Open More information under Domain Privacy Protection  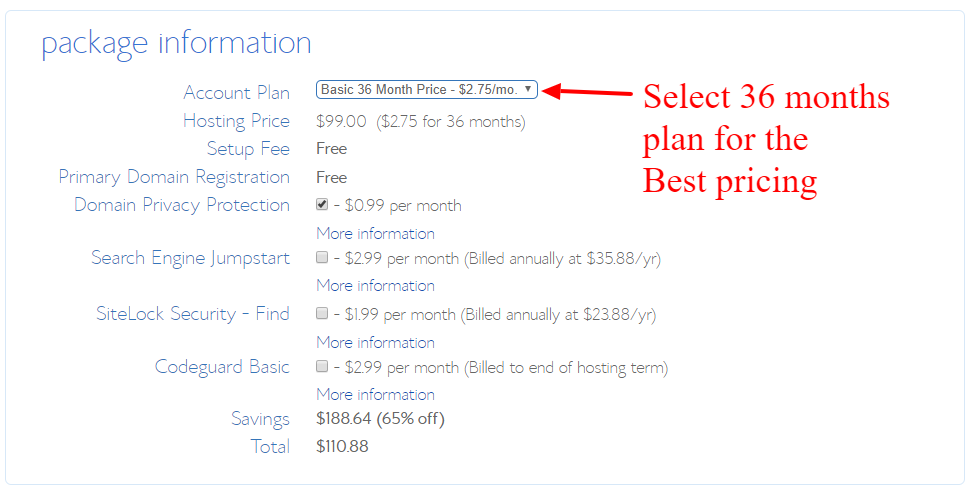click(x=375, y=233)
